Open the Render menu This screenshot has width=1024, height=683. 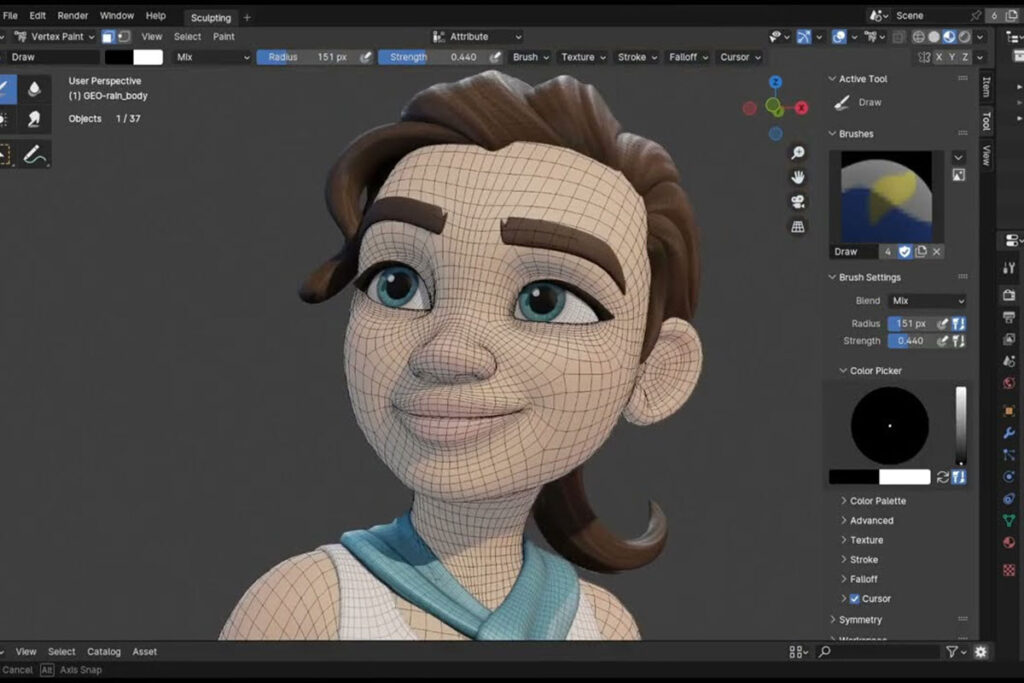coord(72,16)
